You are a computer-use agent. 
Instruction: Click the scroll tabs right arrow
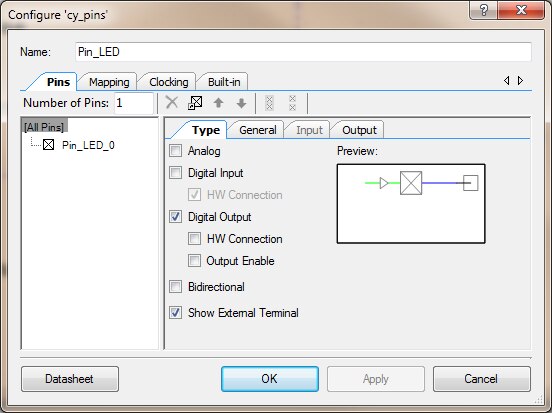coord(520,81)
